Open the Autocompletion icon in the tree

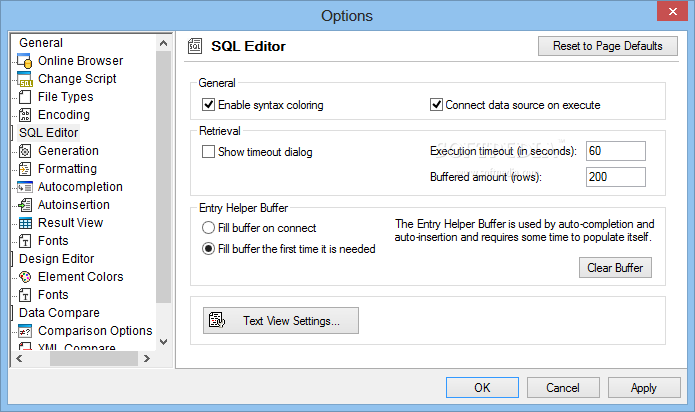(x=25, y=187)
